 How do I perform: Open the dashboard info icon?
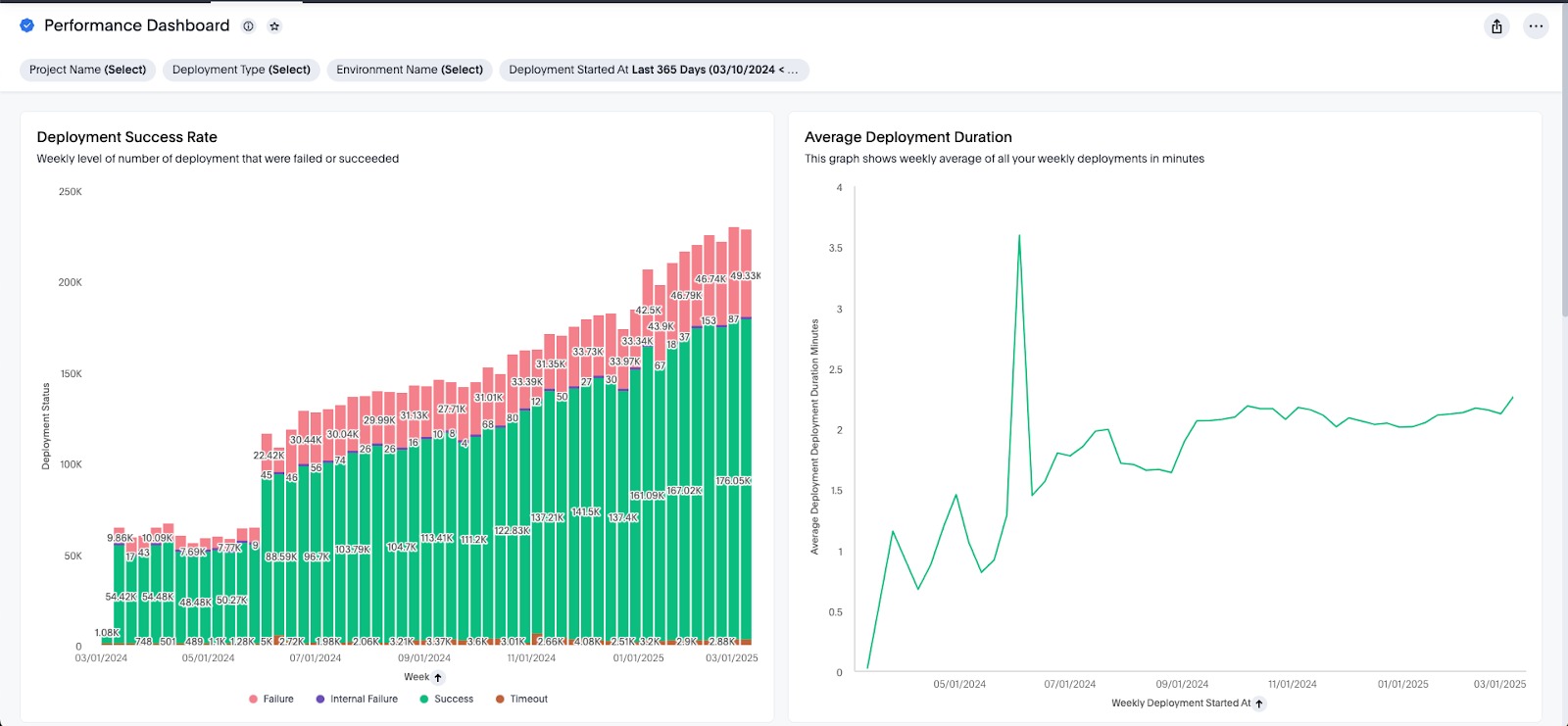click(x=249, y=26)
